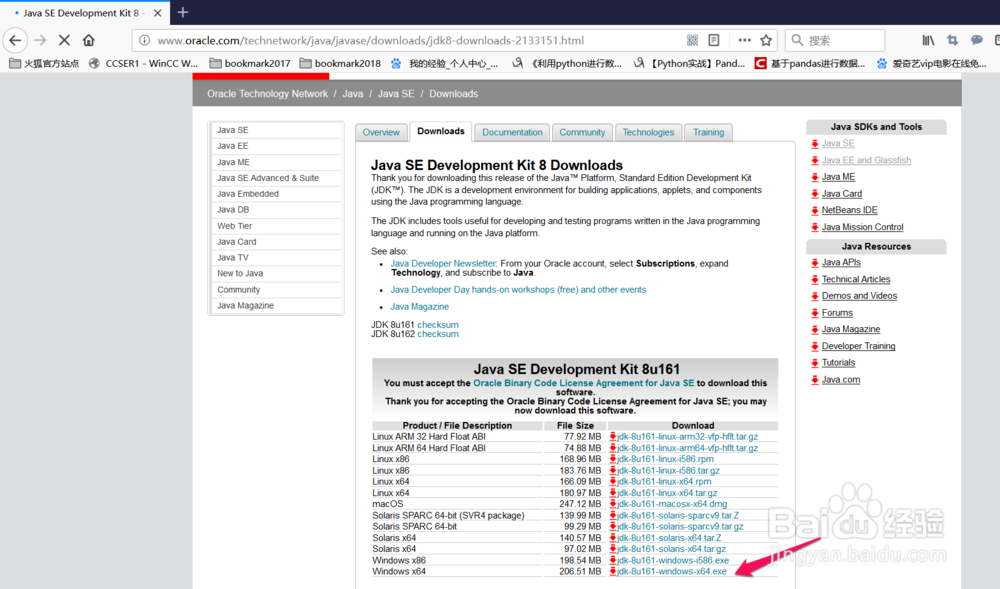Open the browser home page
The image size is (1000, 589).
click(x=89, y=40)
